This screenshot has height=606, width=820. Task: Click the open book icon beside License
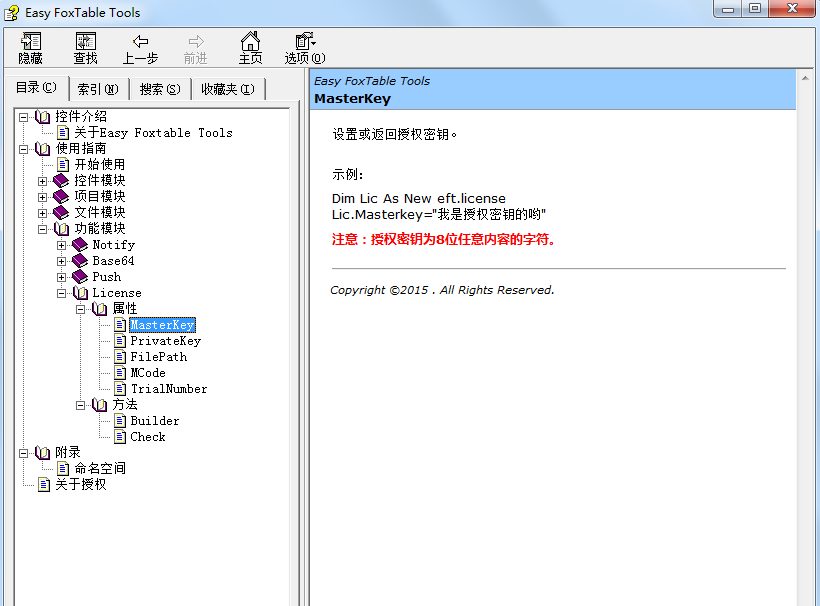[x=80, y=293]
